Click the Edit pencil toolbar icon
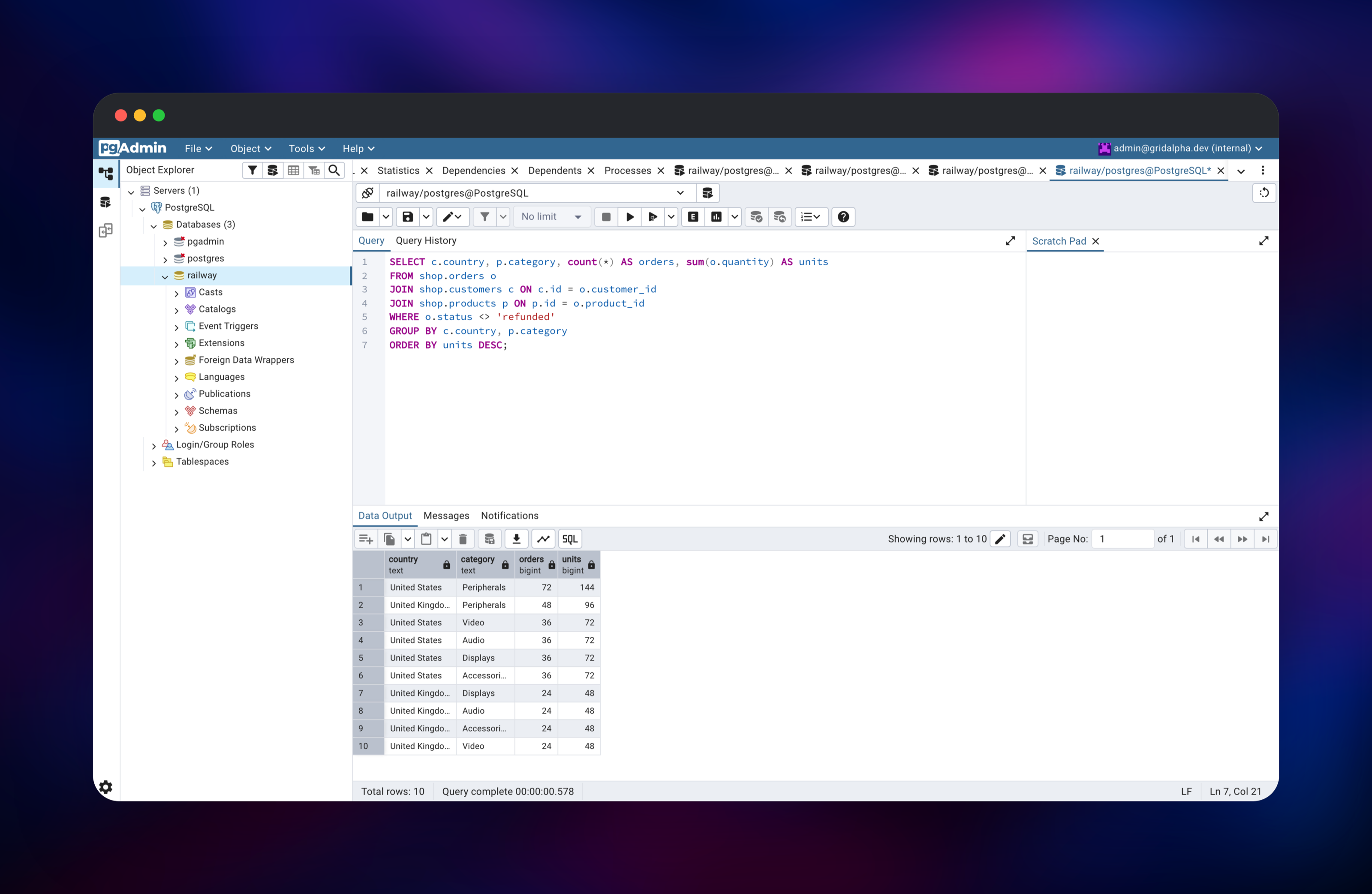The image size is (1372, 894). pyautogui.click(x=452, y=217)
